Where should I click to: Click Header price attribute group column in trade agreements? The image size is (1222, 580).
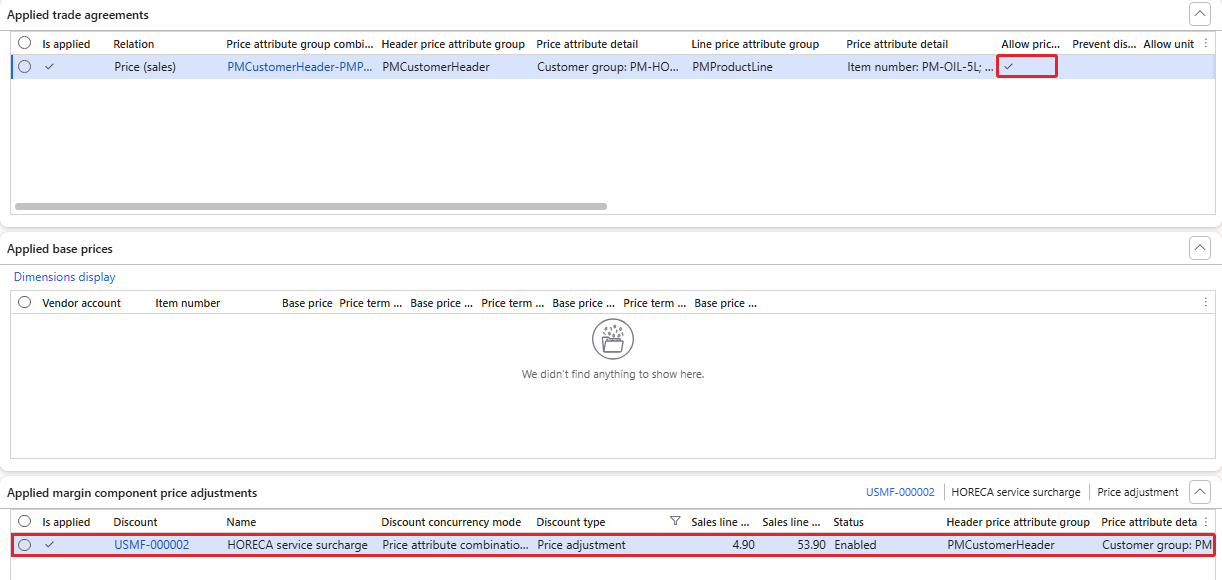(x=453, y=44)
